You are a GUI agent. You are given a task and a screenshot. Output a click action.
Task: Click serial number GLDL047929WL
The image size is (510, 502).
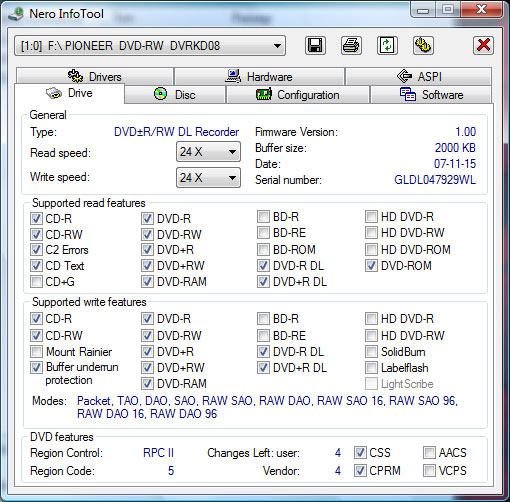click(x=435, y=180)
